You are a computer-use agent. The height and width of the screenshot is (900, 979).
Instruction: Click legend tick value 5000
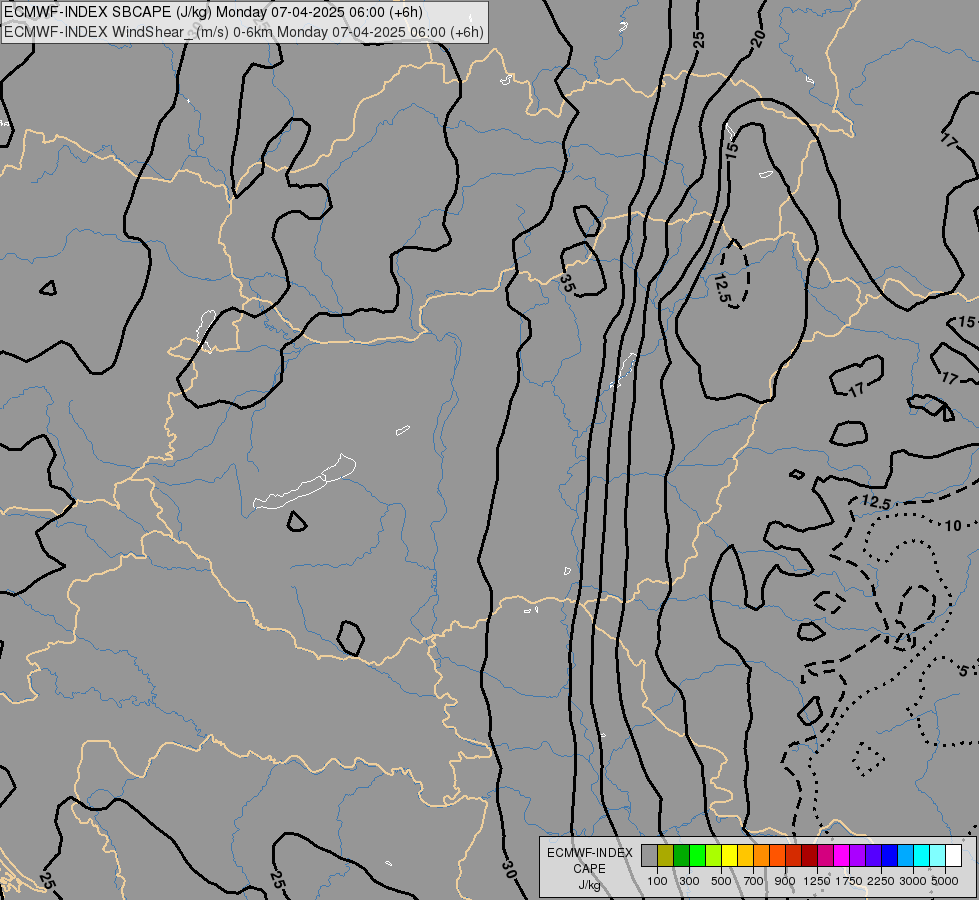pyautogui.click(x=945, y=881)
